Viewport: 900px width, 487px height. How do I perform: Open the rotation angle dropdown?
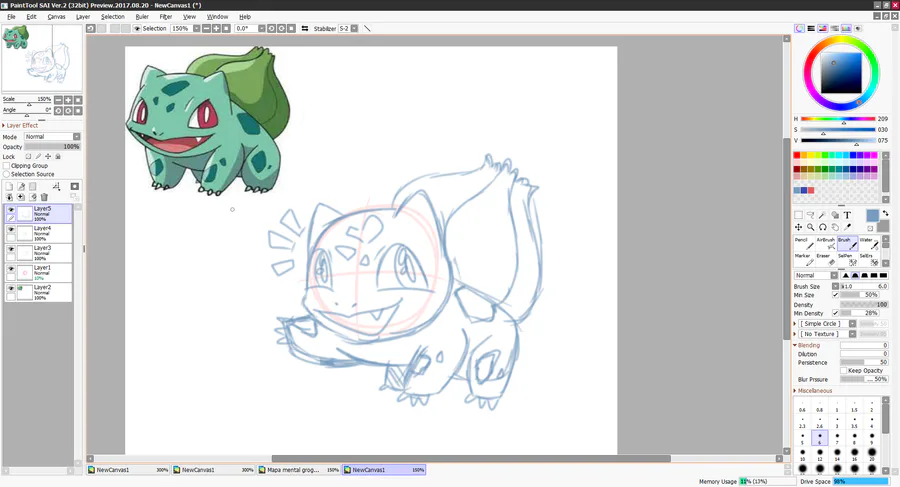261,28
